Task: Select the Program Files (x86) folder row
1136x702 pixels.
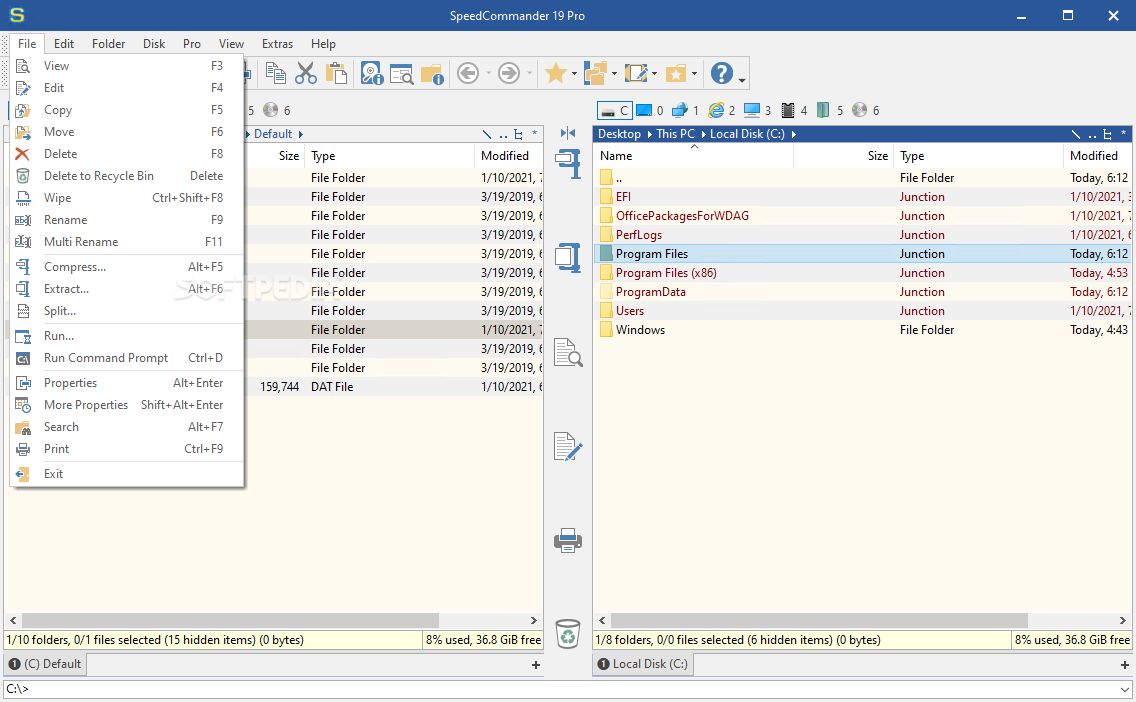Action: click(x=864, y=272)
